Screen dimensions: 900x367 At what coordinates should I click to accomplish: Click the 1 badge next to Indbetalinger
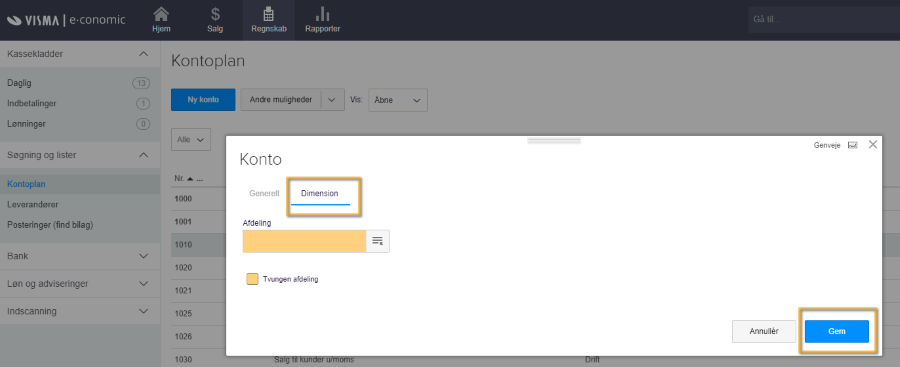pyautogui.click(x=143, y=104)
